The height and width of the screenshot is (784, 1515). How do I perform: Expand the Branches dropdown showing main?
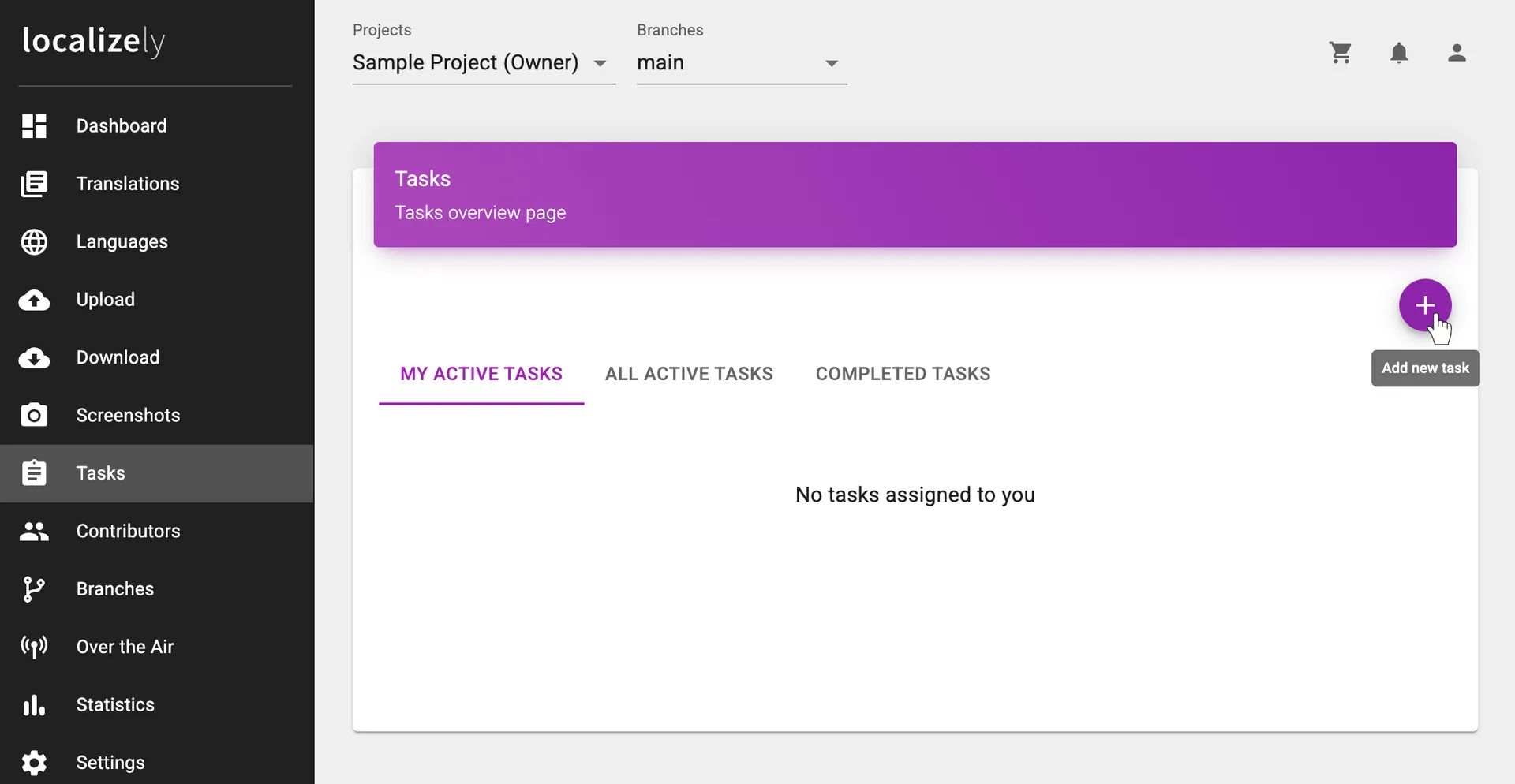point(832,63)
